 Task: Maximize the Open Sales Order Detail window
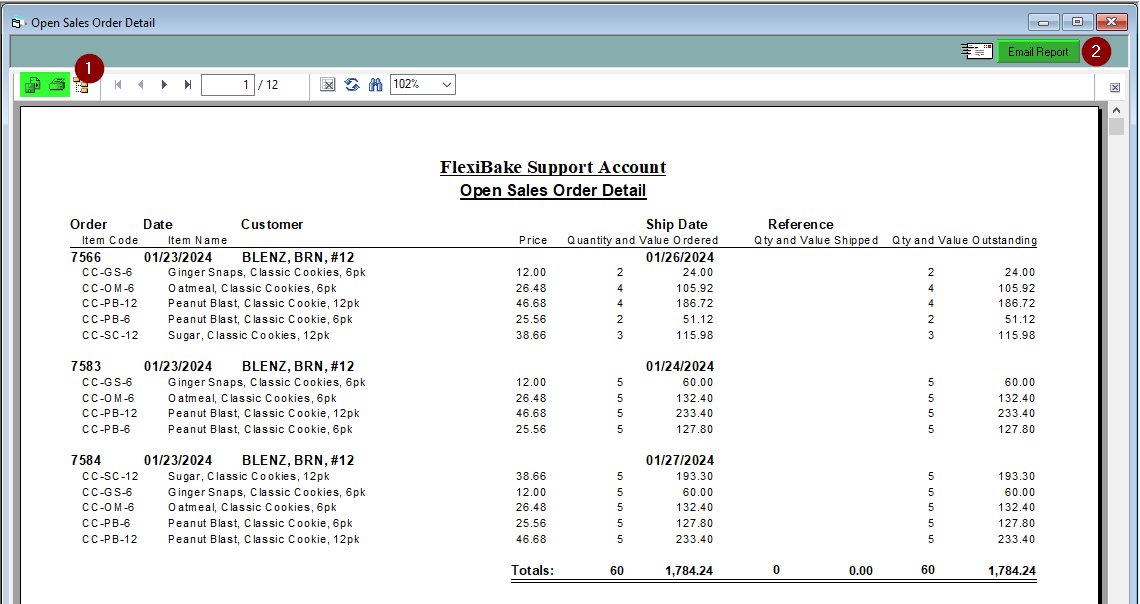tap(1077, 23)
